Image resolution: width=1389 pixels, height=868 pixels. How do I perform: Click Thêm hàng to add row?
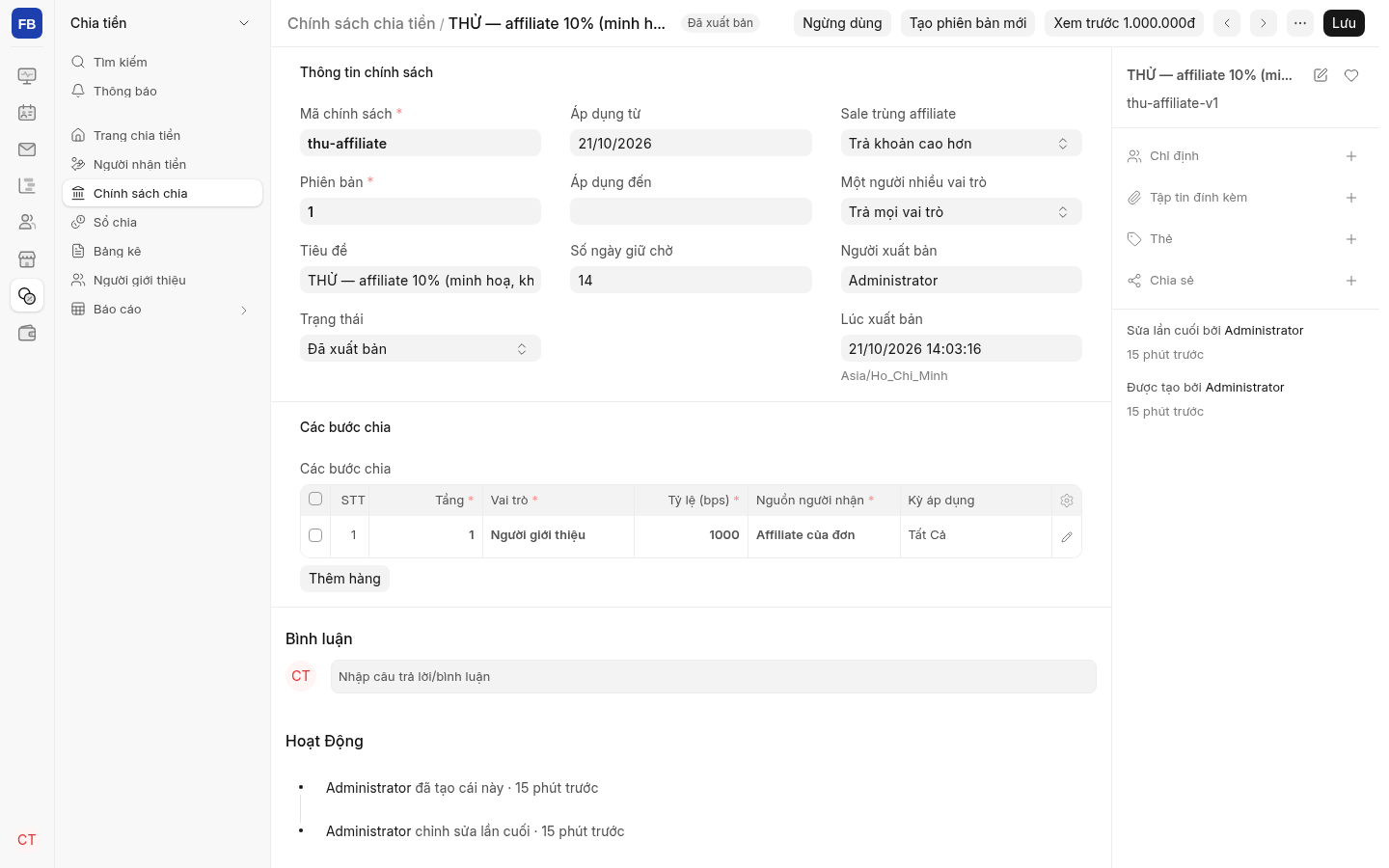pos(344,579)
